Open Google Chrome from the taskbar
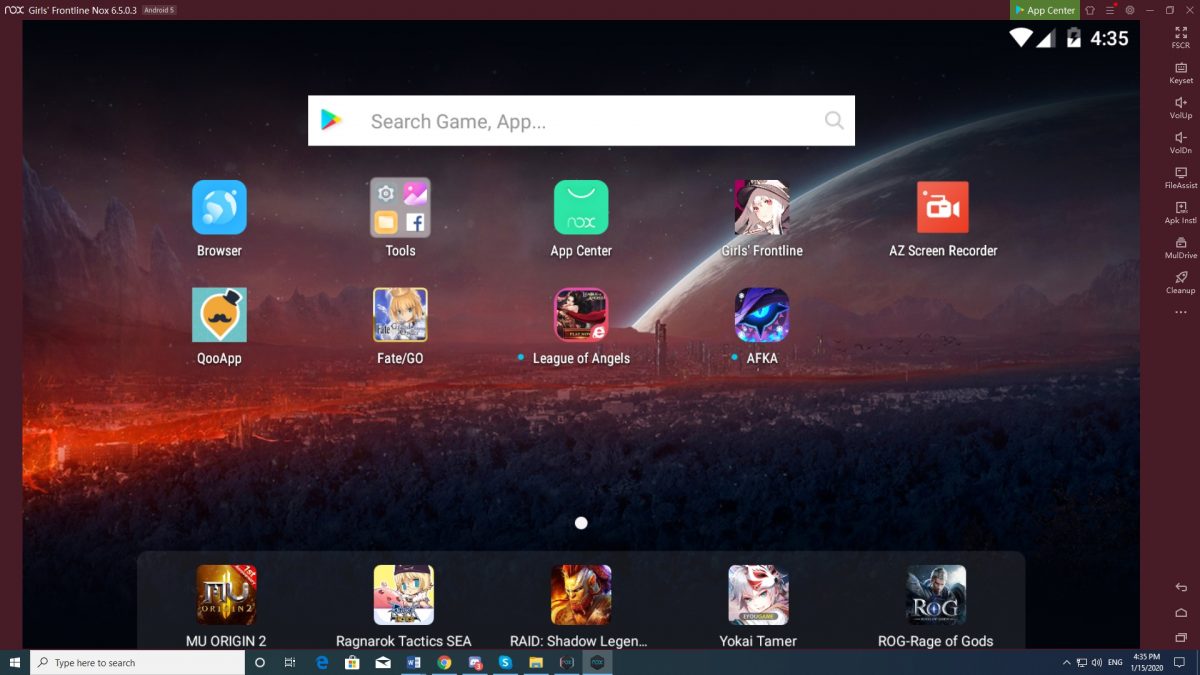This screenshot has height=675, width=1200. click(x=444, y=662)
